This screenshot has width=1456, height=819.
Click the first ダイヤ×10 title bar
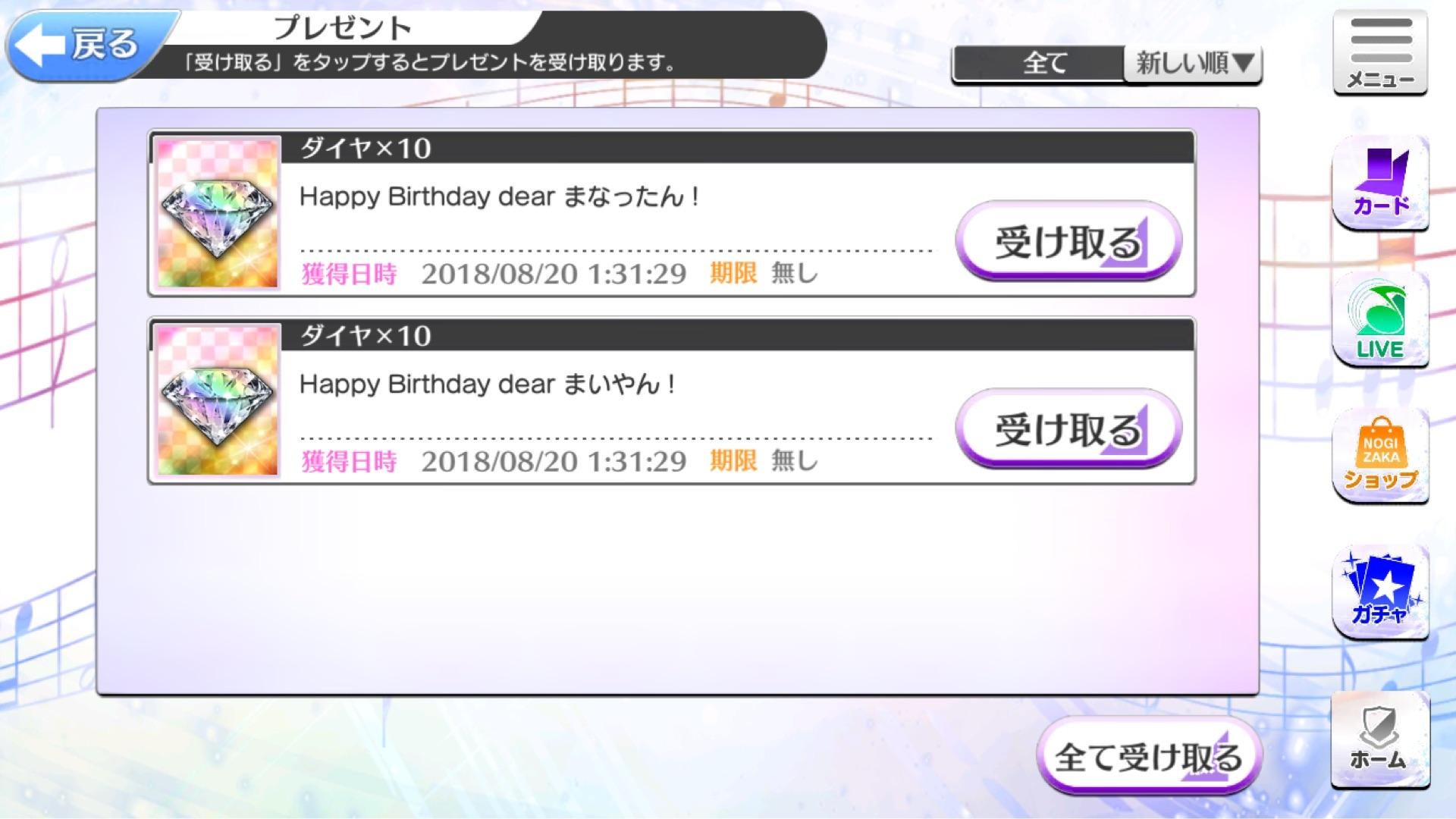(737, 148)
